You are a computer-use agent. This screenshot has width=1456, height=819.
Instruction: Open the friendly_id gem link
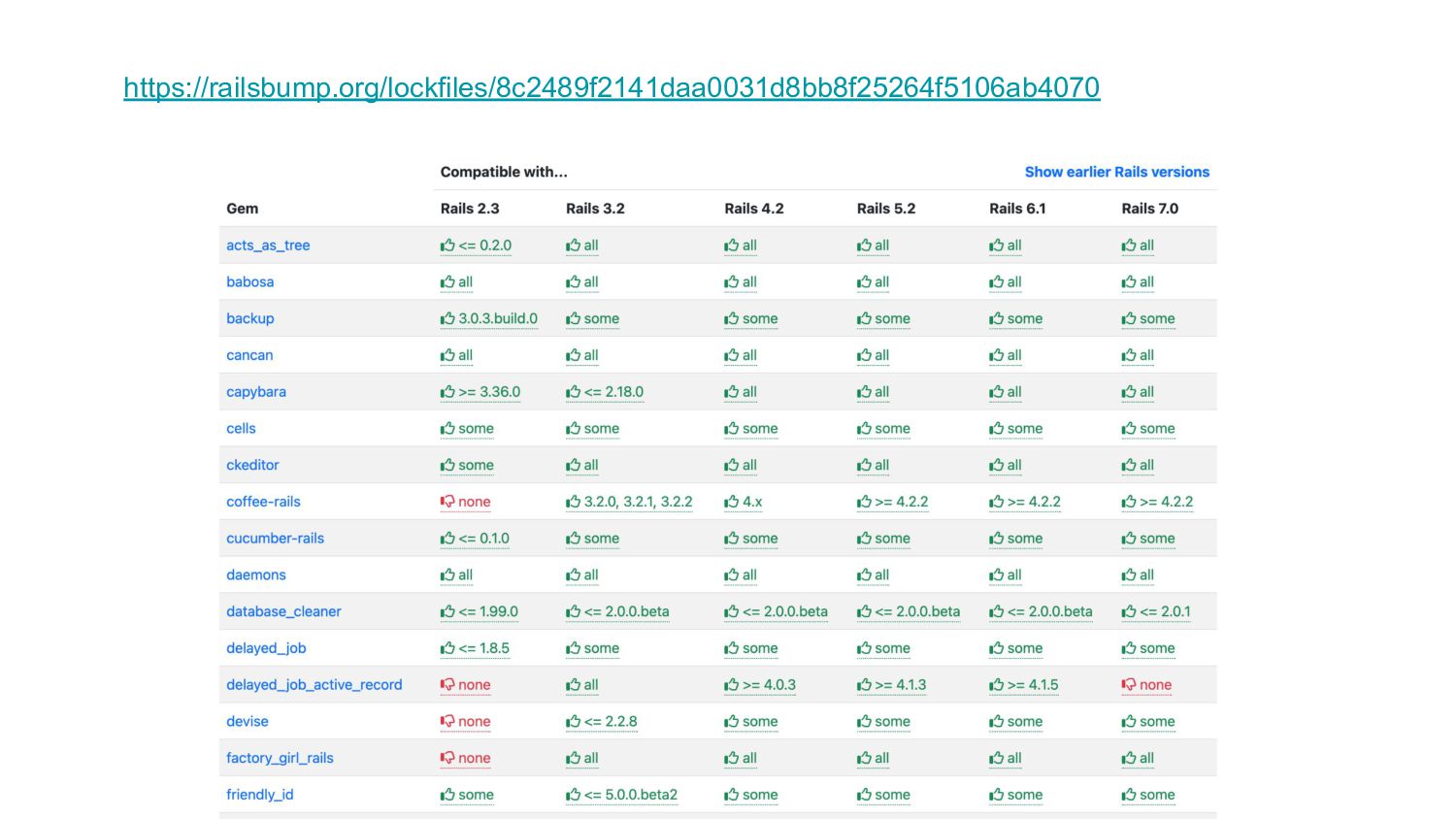(x=260, y=795)
